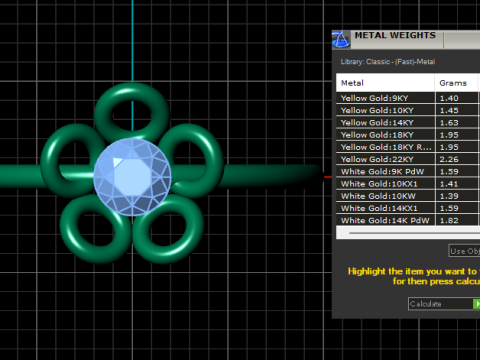Click the horizontal scrollbar under metal list
Screen dimensions: 480x360
[x=408, y=233]
